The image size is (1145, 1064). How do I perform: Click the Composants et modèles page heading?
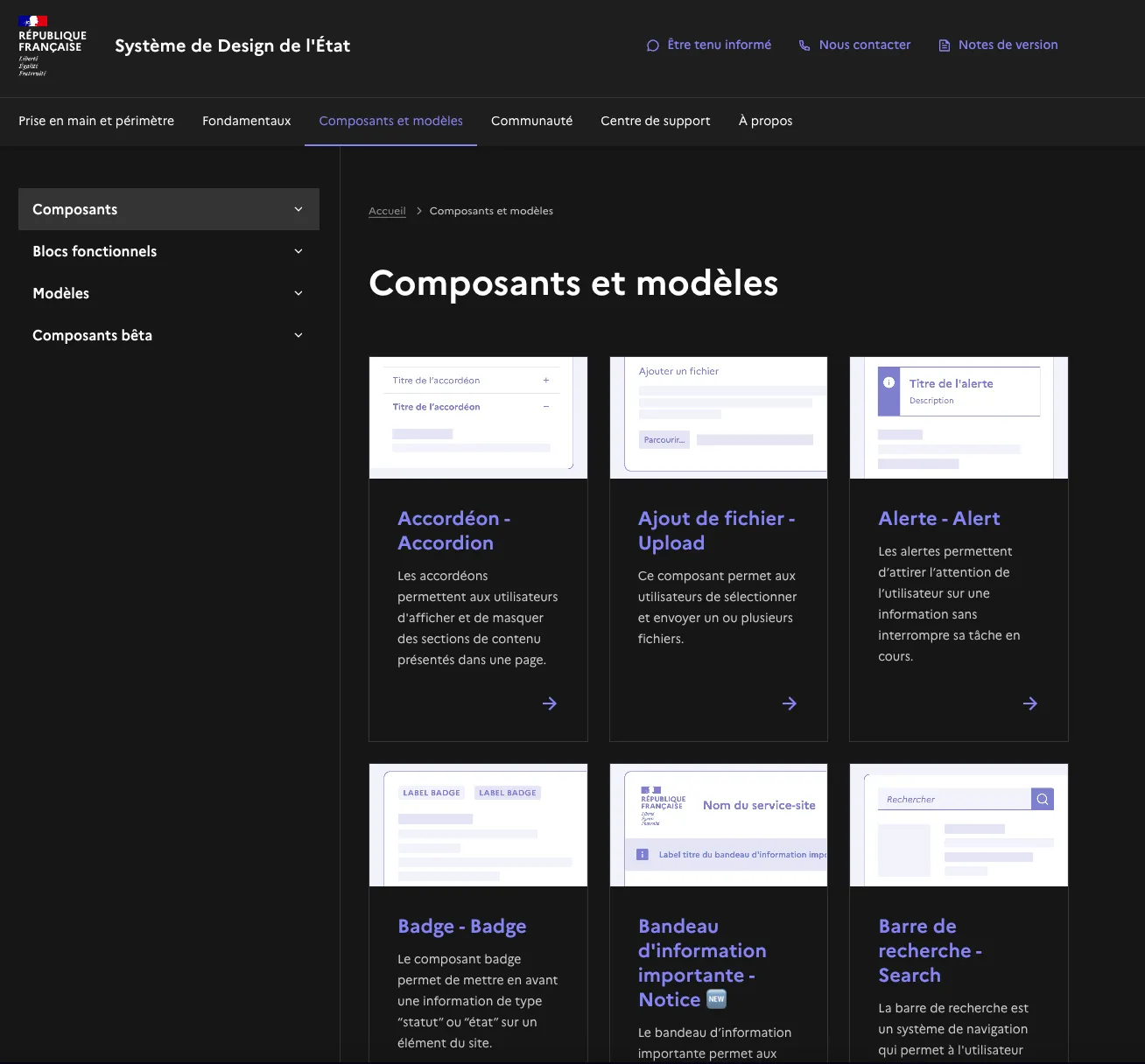click(573, 283)
